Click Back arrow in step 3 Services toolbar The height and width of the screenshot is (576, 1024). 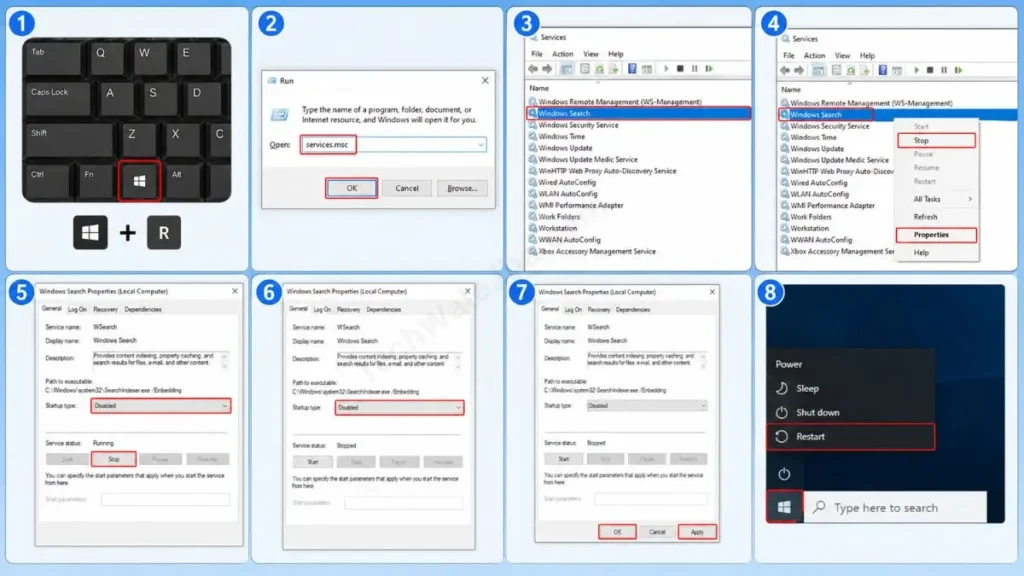[x=533, y=69]
